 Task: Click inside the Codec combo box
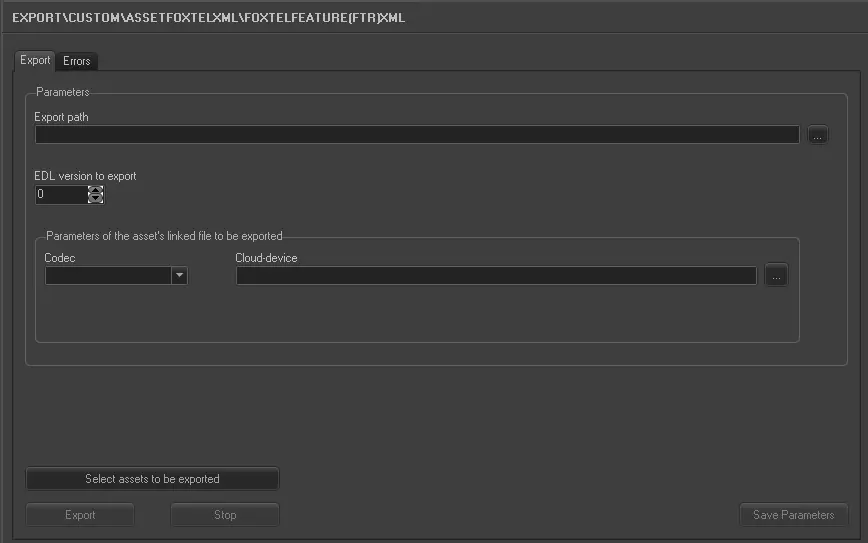tap(108, 276)
